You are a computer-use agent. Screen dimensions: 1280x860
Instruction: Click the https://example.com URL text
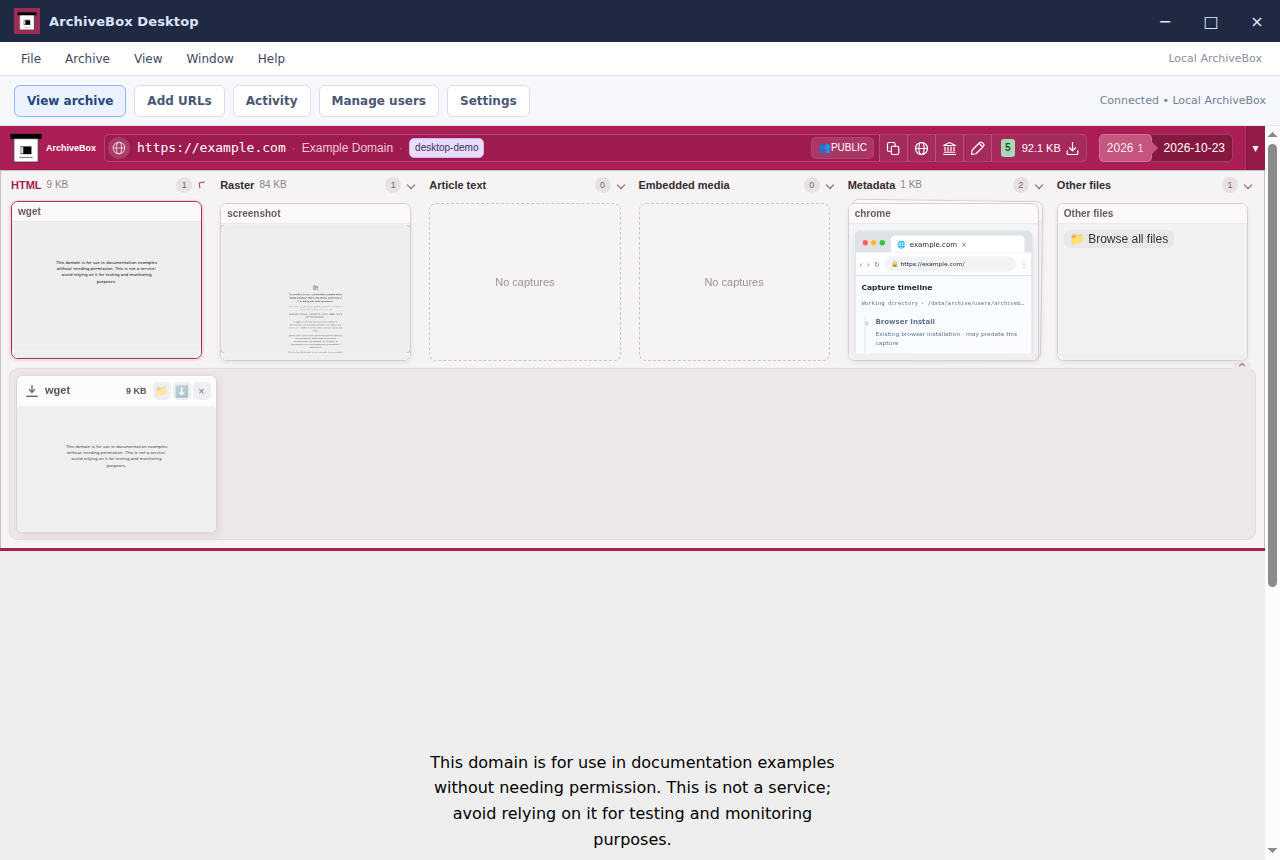[x=211, y=148]
